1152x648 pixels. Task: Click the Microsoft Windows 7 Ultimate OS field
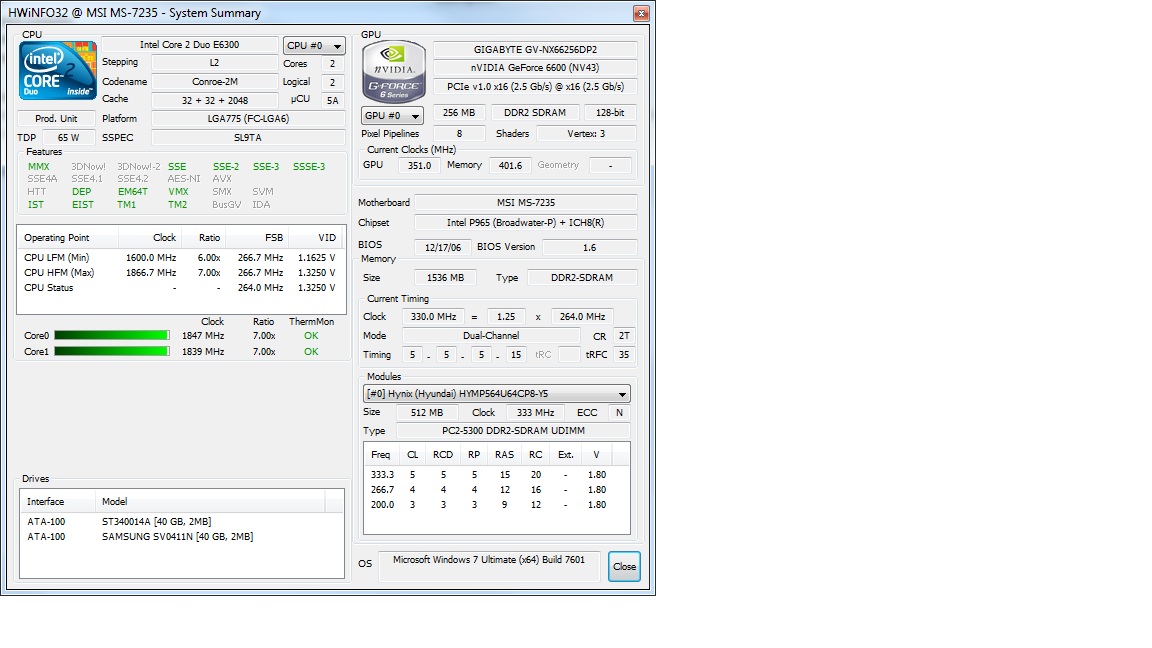pos(489,566)
